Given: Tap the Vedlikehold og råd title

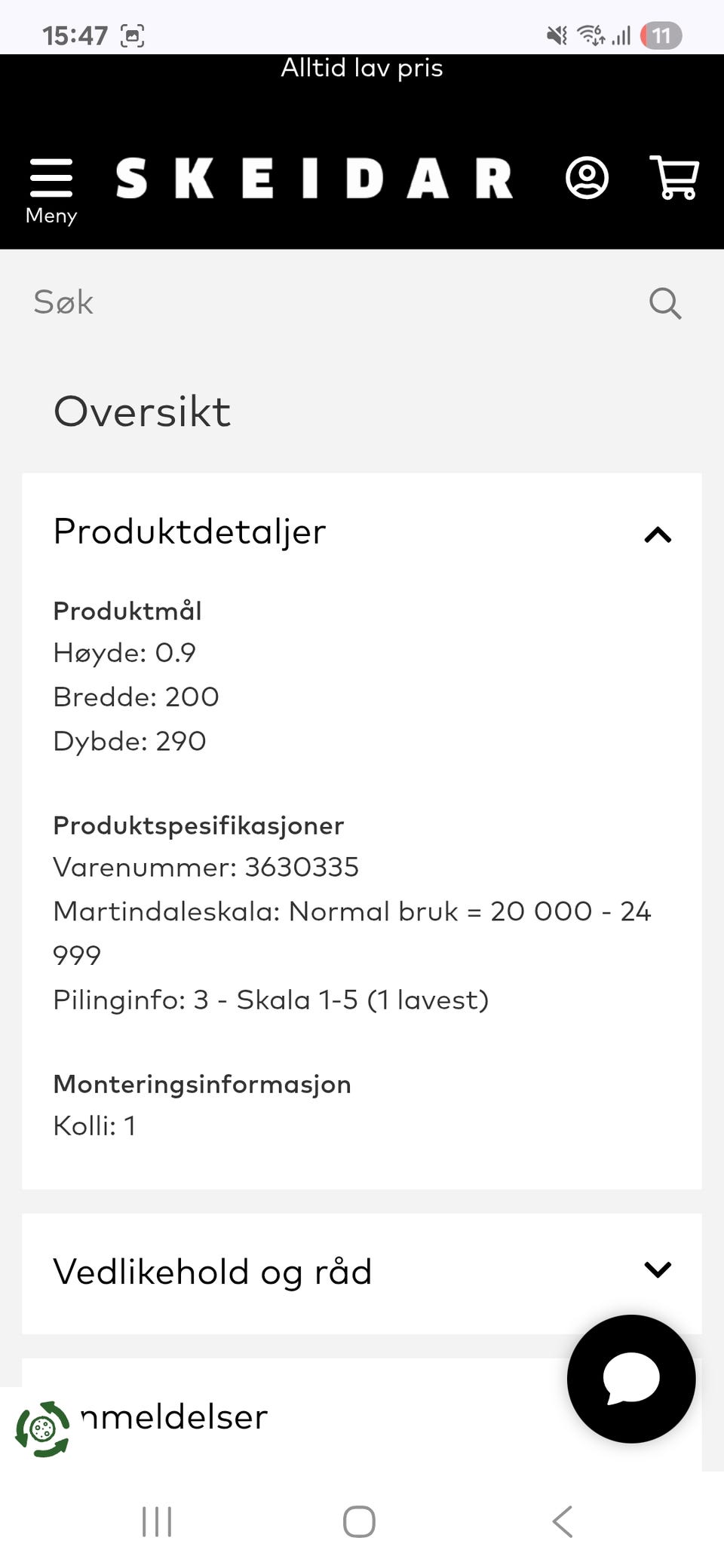Looking at the screenshot, I should 213,1272.
